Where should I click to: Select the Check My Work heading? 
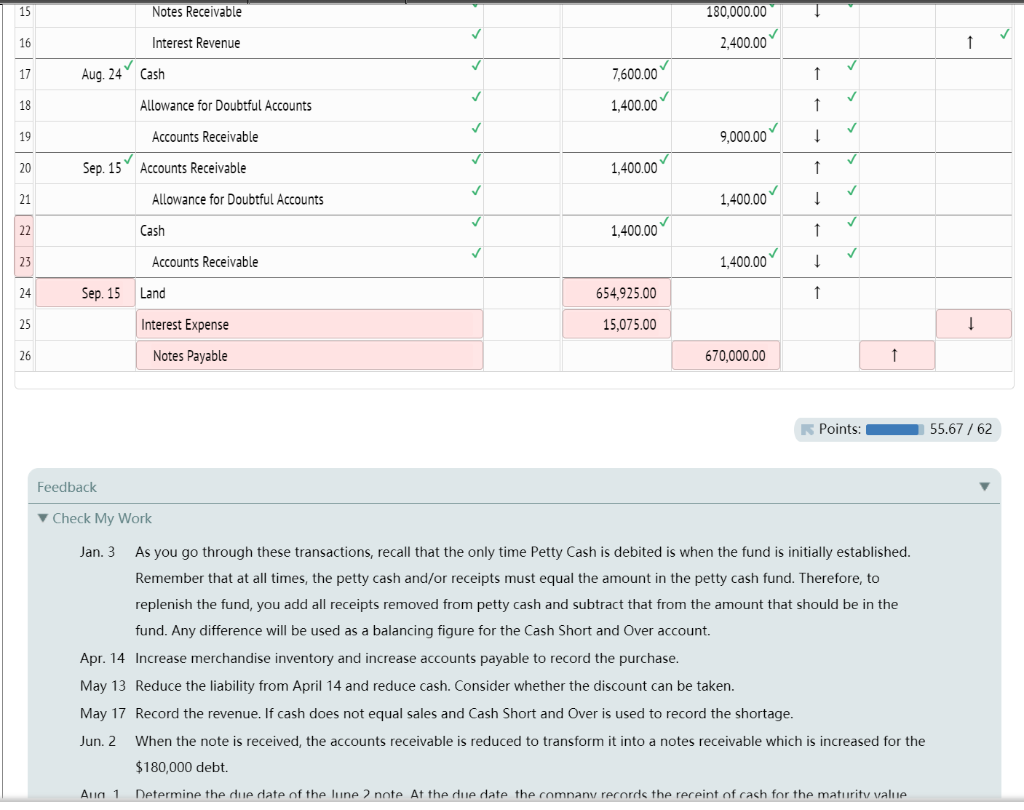pyautogui.click(x=100, y=518)
